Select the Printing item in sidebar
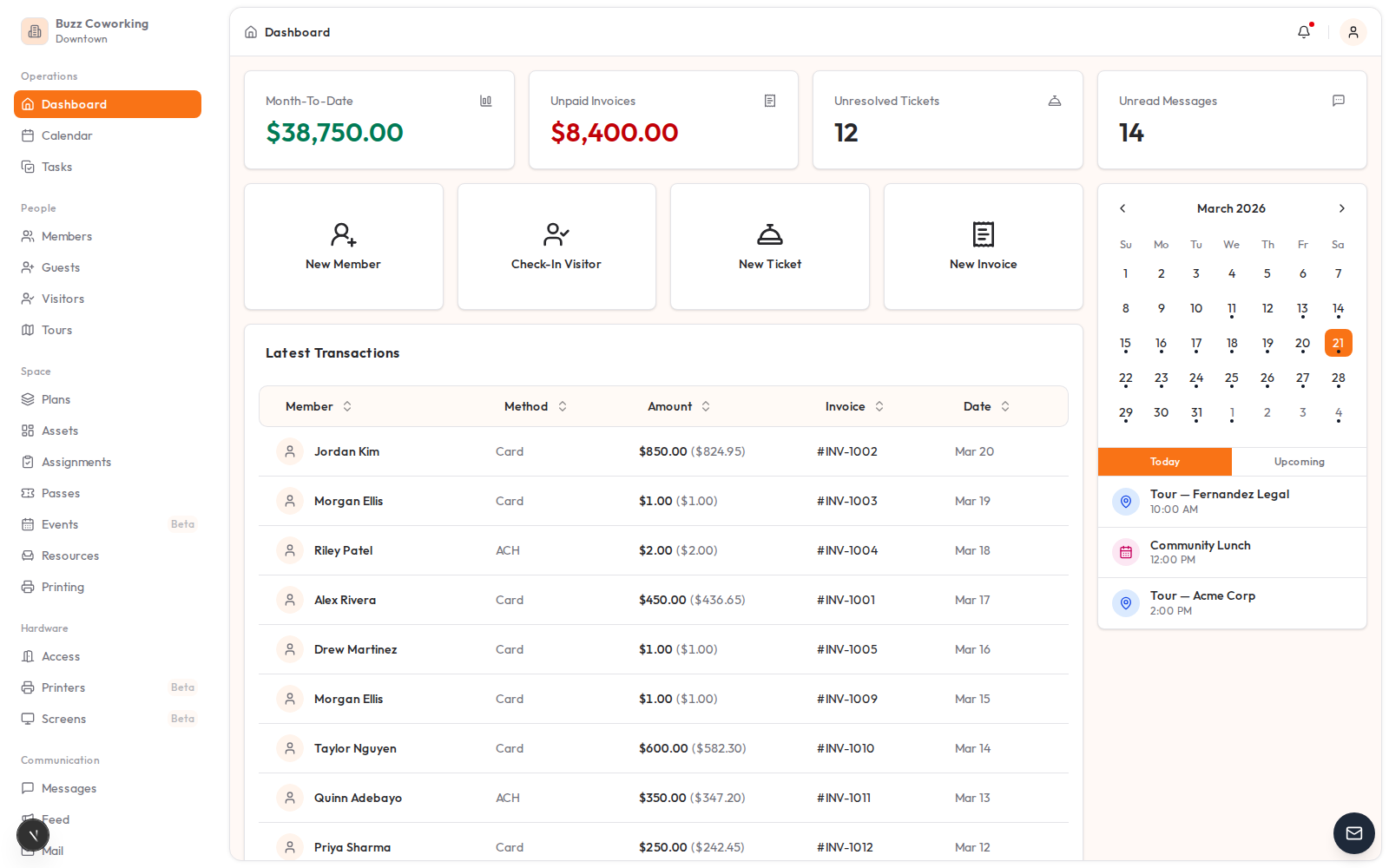 [62, 587]
